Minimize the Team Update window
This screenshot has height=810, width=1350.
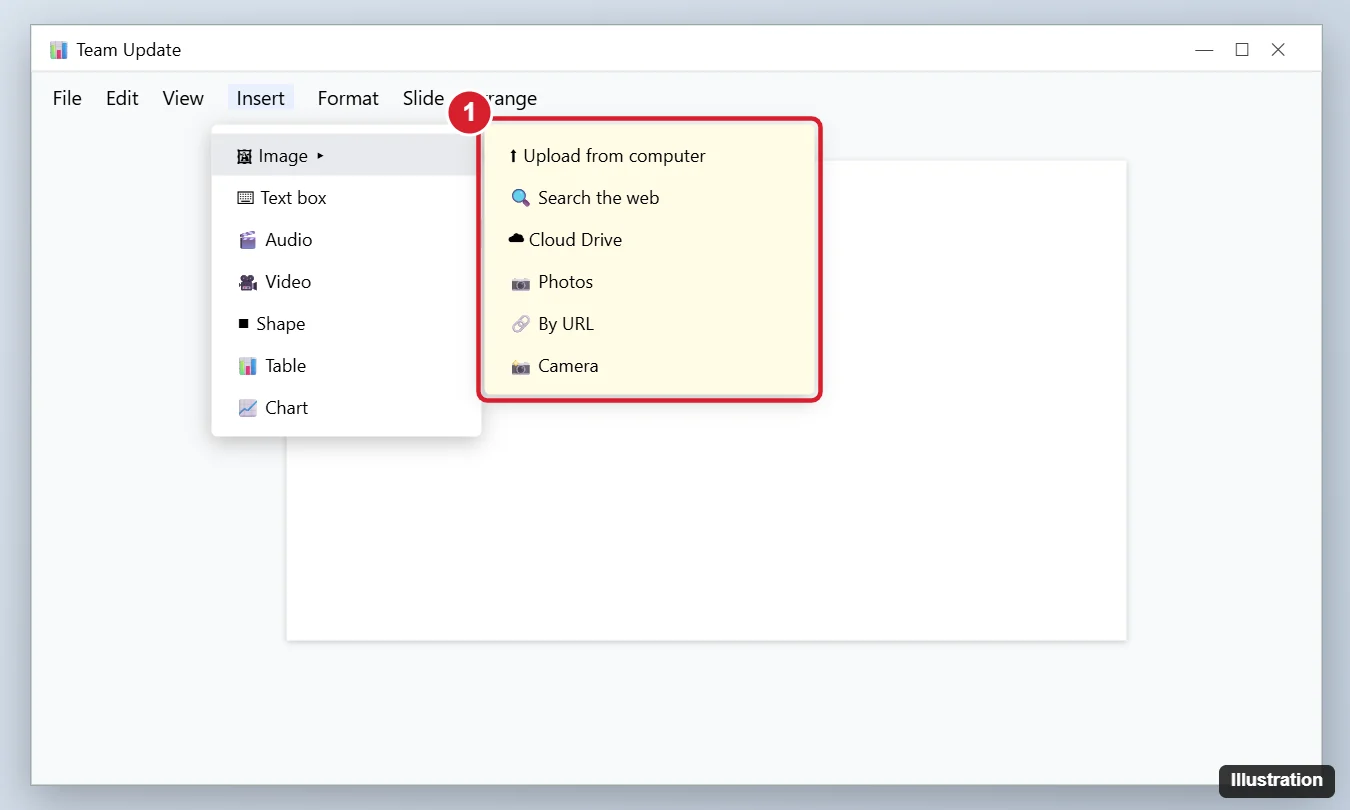[1205, 50]
